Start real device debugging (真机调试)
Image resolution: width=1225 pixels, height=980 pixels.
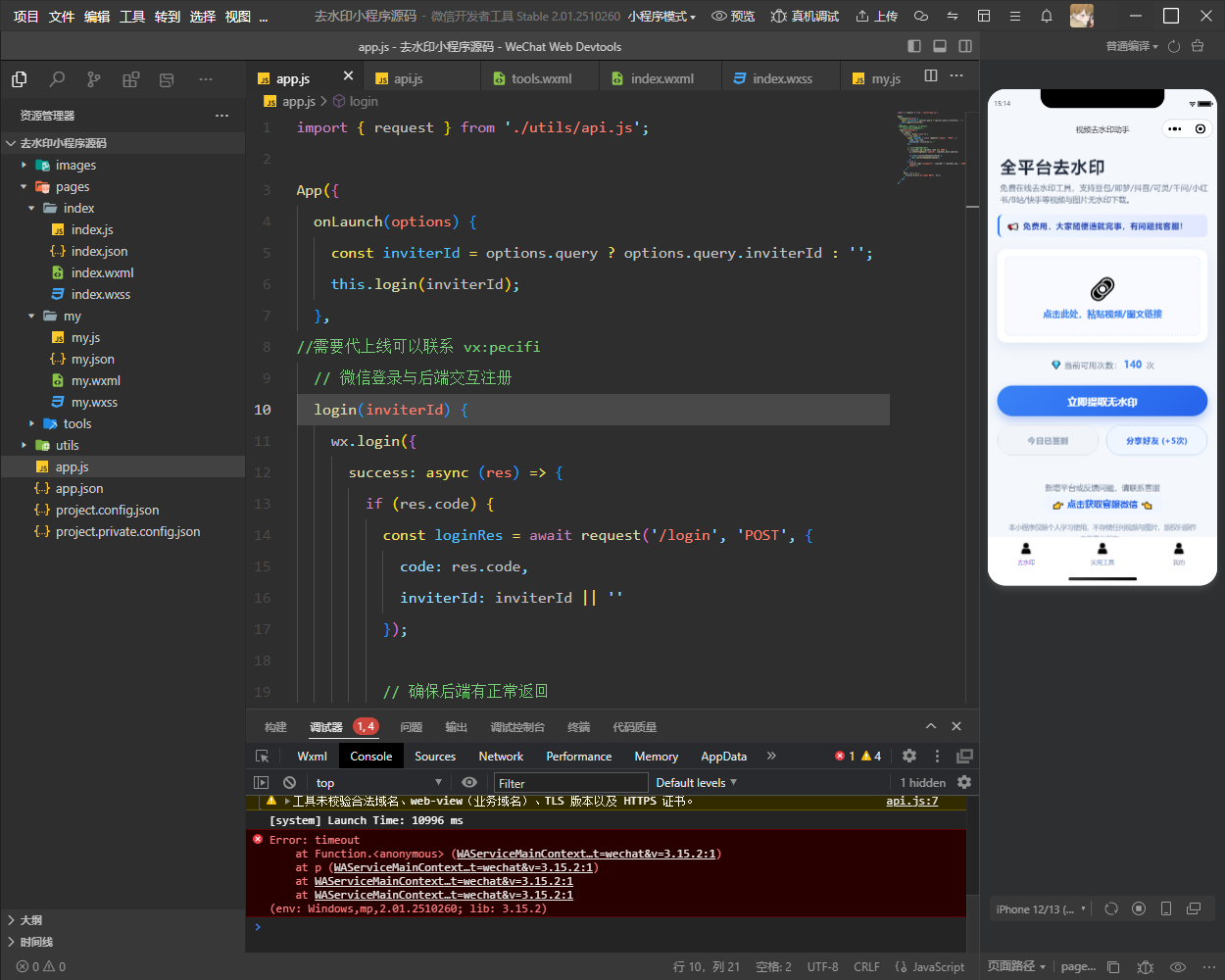tap(805, 17)
